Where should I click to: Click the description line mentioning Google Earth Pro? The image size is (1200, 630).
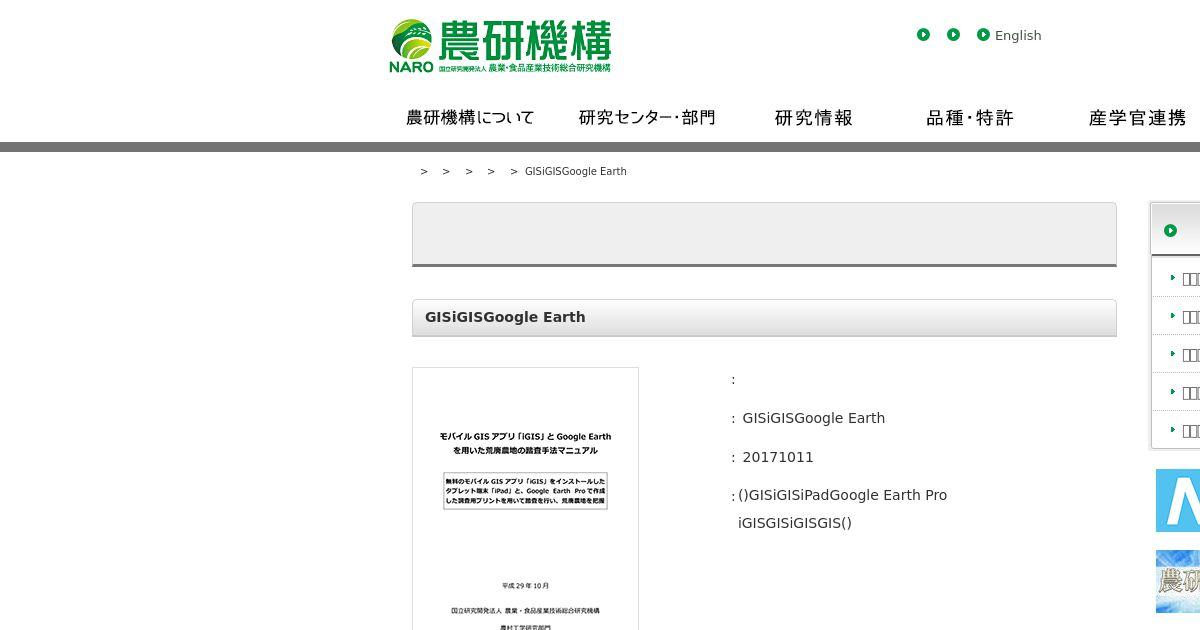[842, 495]
